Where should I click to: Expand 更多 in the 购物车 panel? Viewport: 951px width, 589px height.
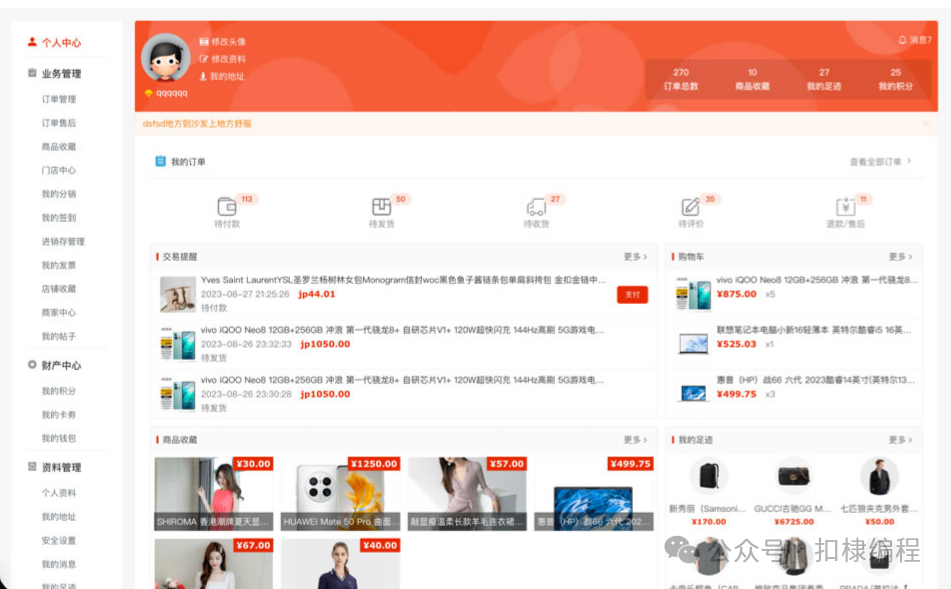(x=900, y=256)
